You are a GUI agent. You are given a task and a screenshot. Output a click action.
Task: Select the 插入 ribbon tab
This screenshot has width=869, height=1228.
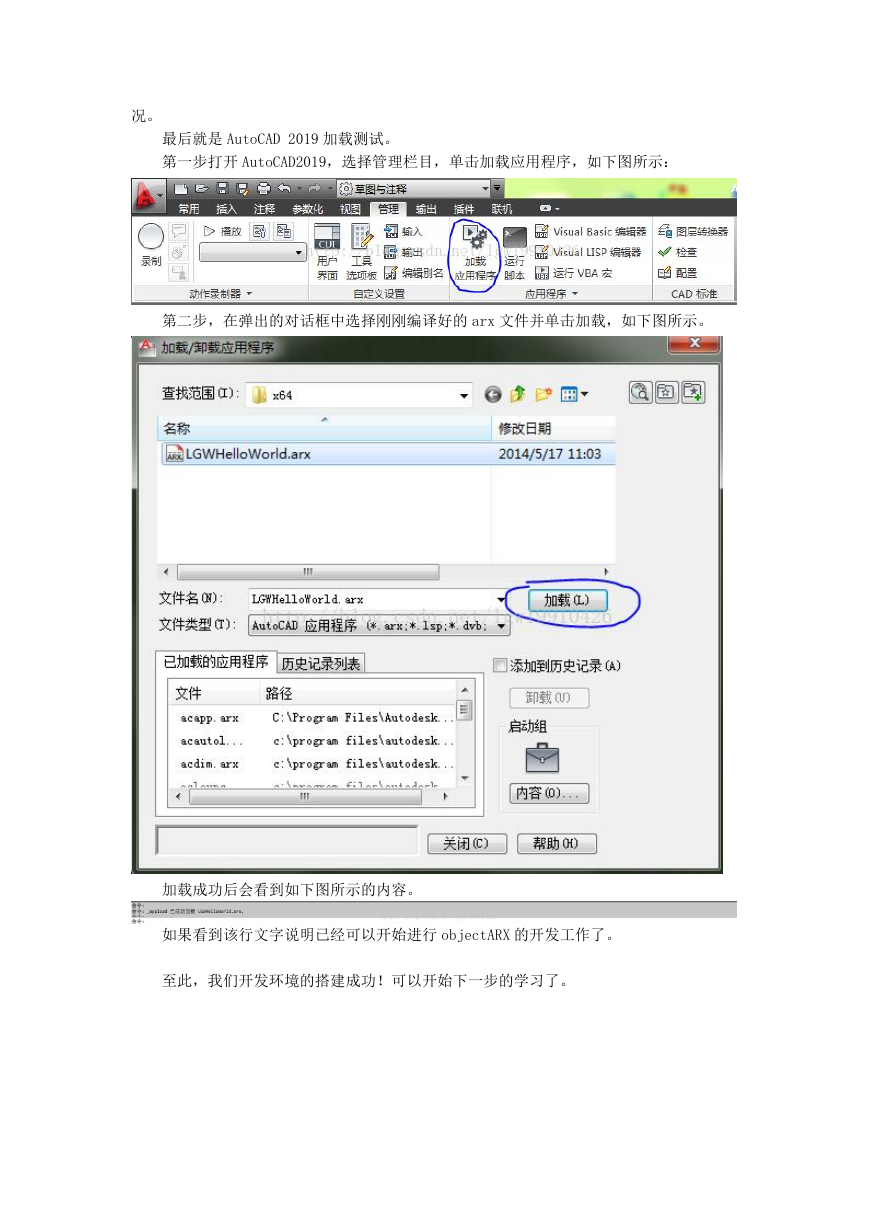[x=227, y=209]
